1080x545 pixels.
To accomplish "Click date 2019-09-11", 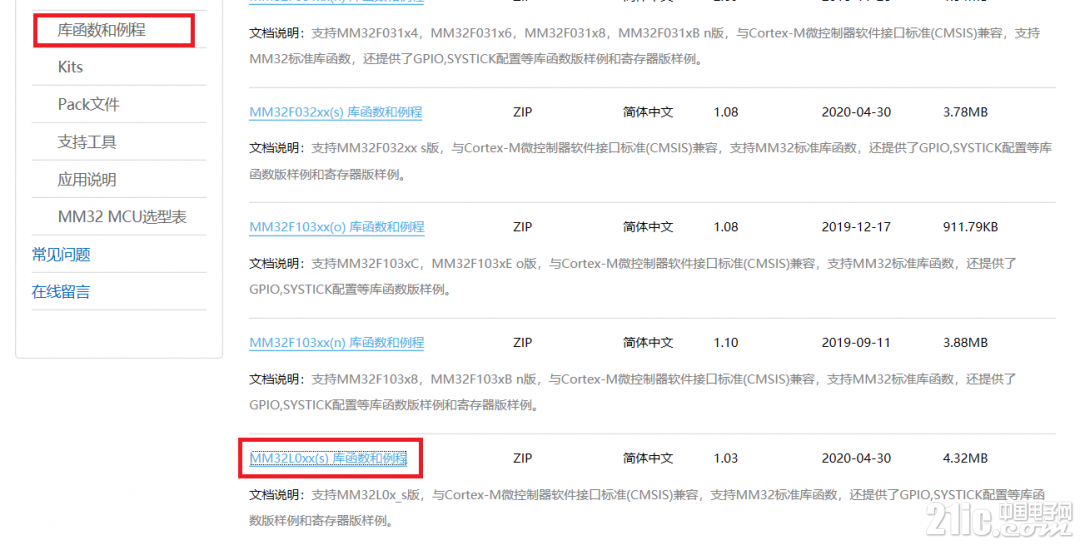I will 856,342.
